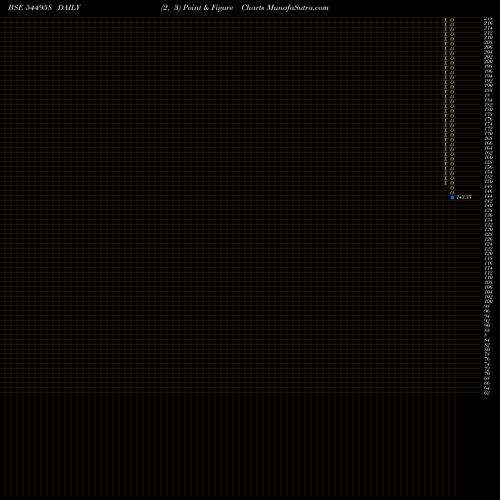
Task: Click the blue current-price marker square
Action: (x=452, y=197)
